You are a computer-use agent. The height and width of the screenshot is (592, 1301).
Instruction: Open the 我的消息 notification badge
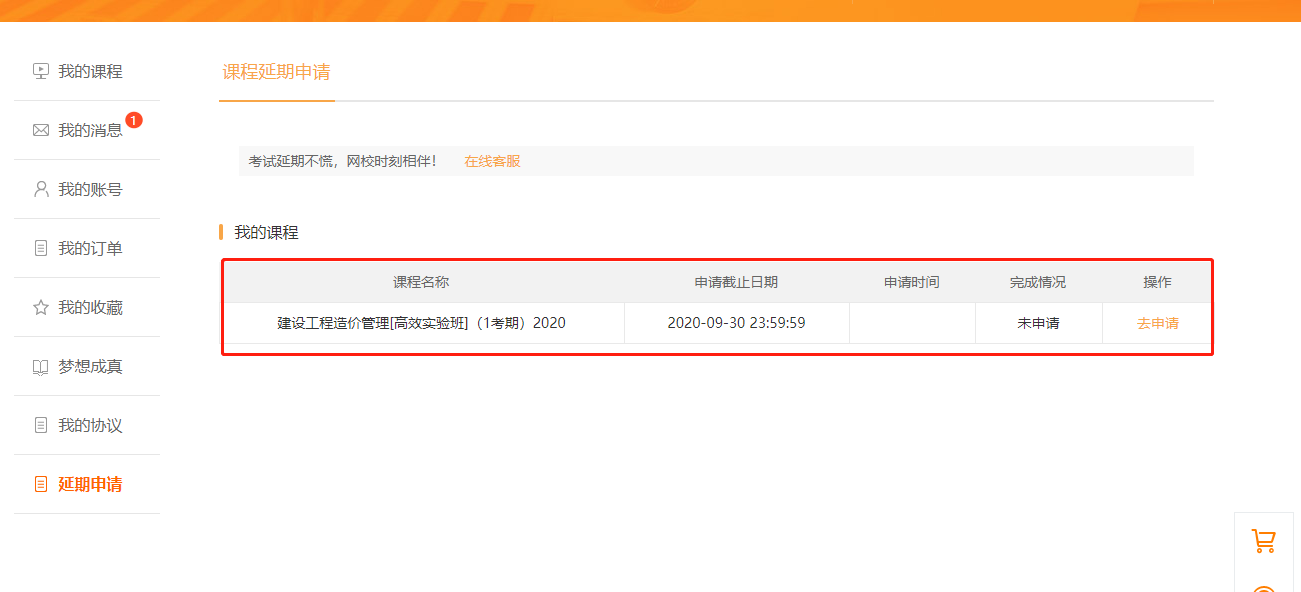click(135, 119)
